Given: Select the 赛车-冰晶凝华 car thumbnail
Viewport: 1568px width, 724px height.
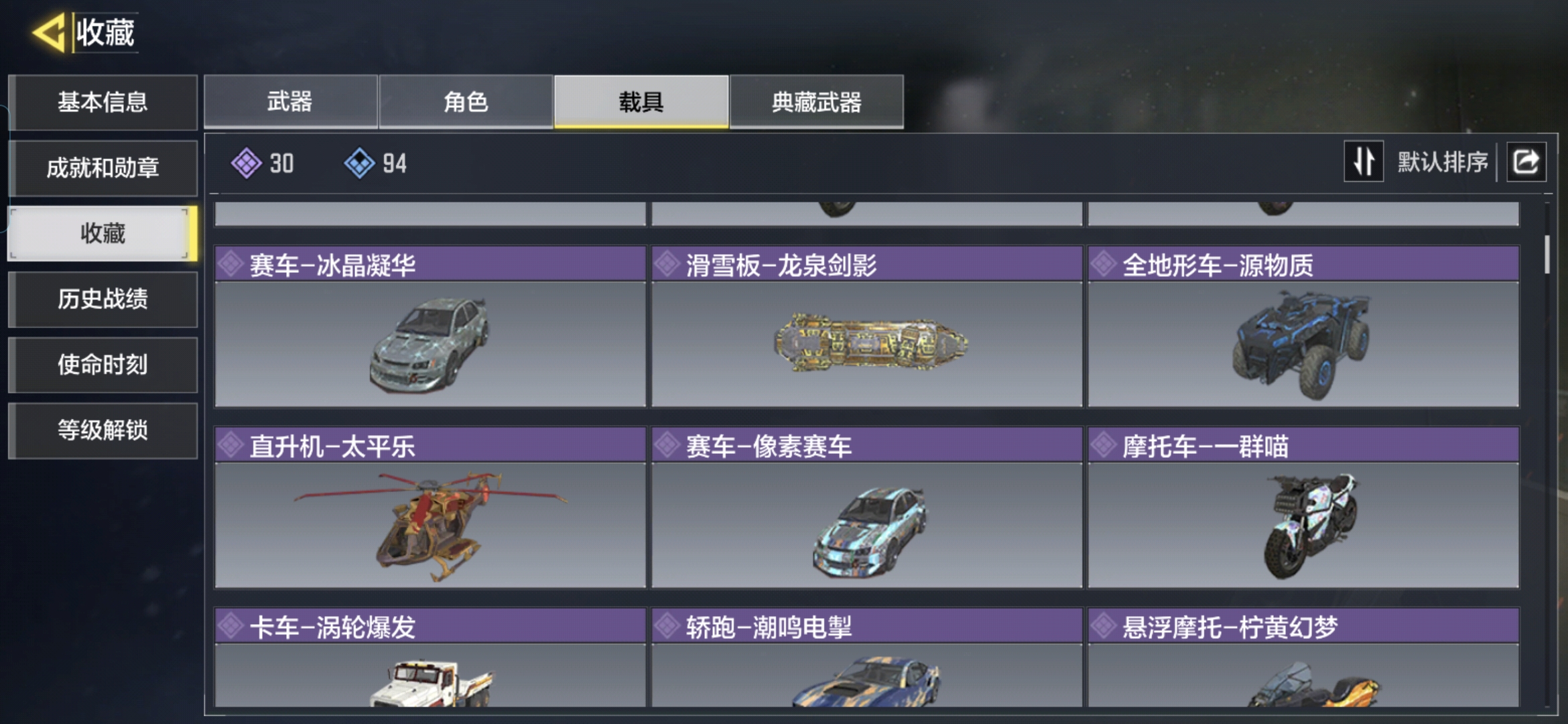Looking at the screenshot, I should 430,344.
